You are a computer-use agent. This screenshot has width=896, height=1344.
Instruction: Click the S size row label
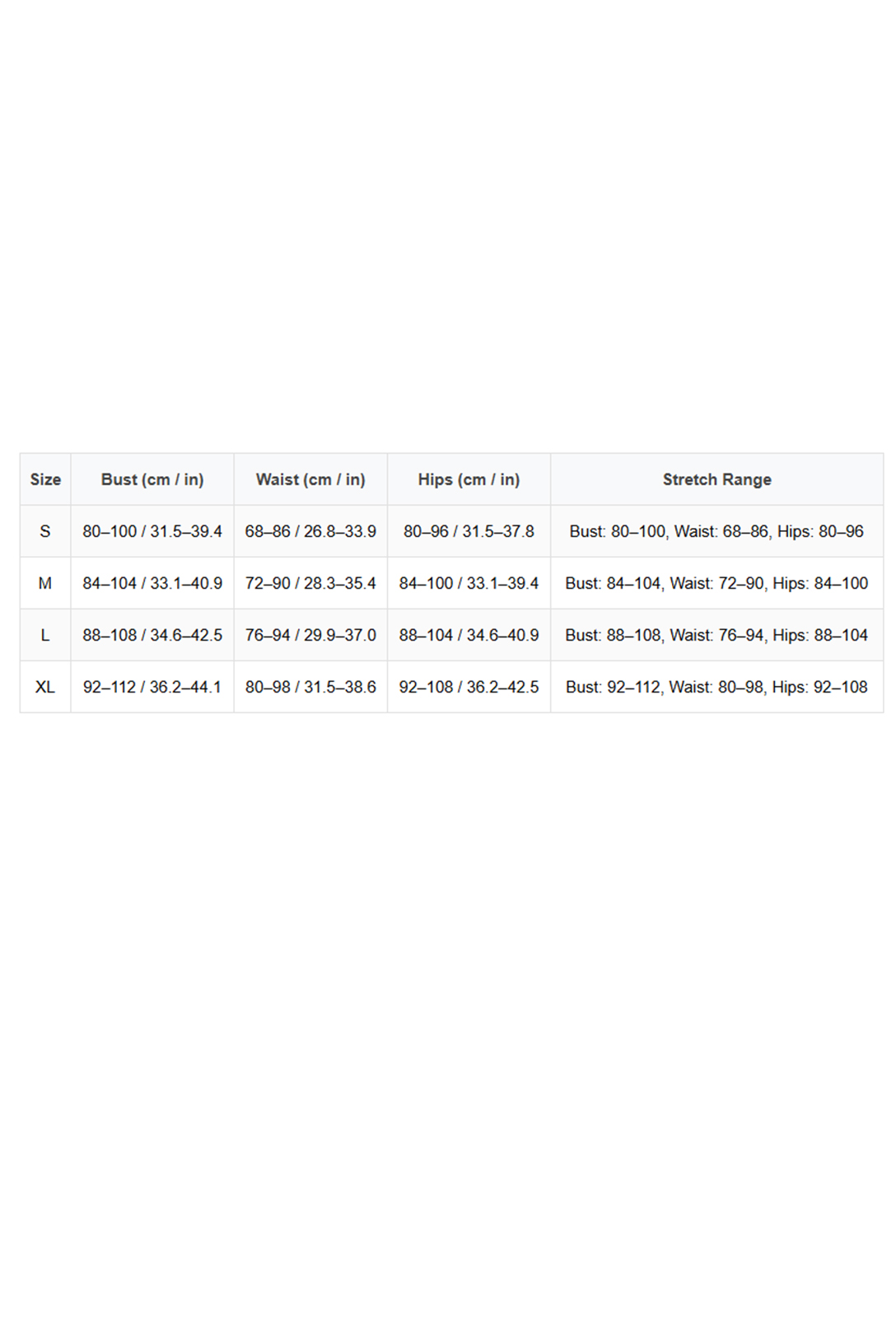[x=45, y=531]
